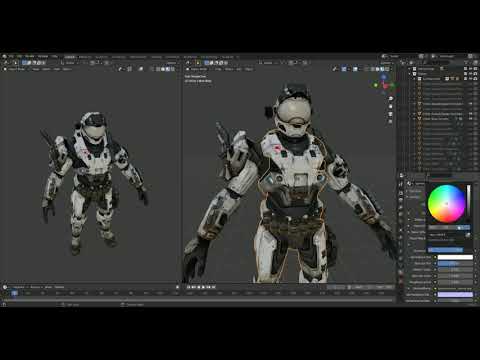Screen dimensions: 480x360
Task: Enable rendered shading in right viewport
Action: click(387, 69)
